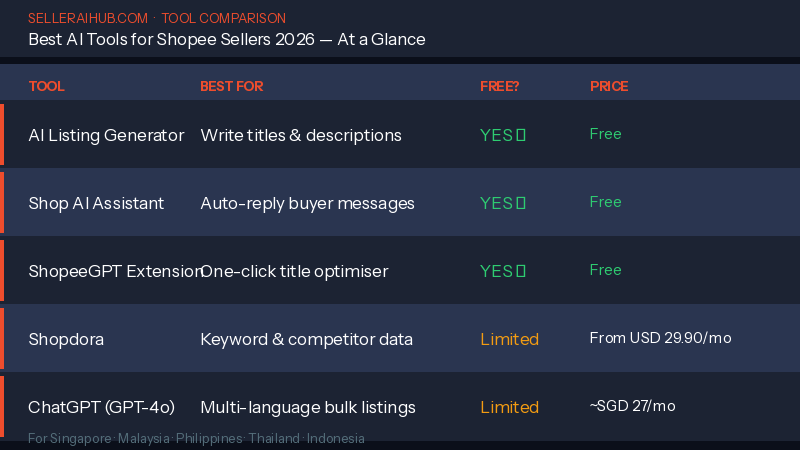Open the ShopeeGPT Extension entry
Screen dimensions: 800x450
pyautogui.click(x=112, y=271)
